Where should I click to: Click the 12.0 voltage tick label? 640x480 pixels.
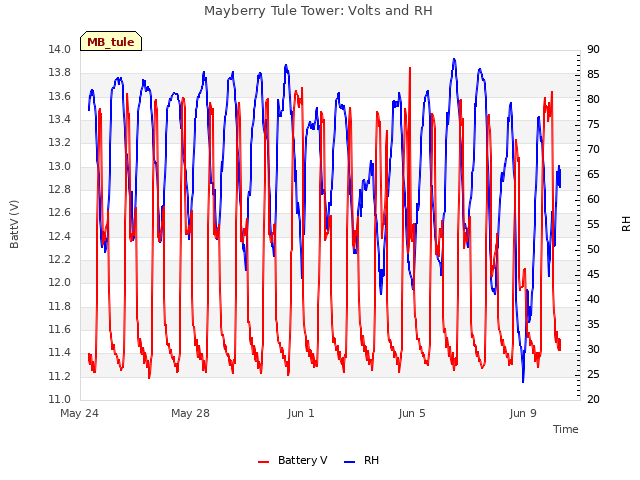60,282
